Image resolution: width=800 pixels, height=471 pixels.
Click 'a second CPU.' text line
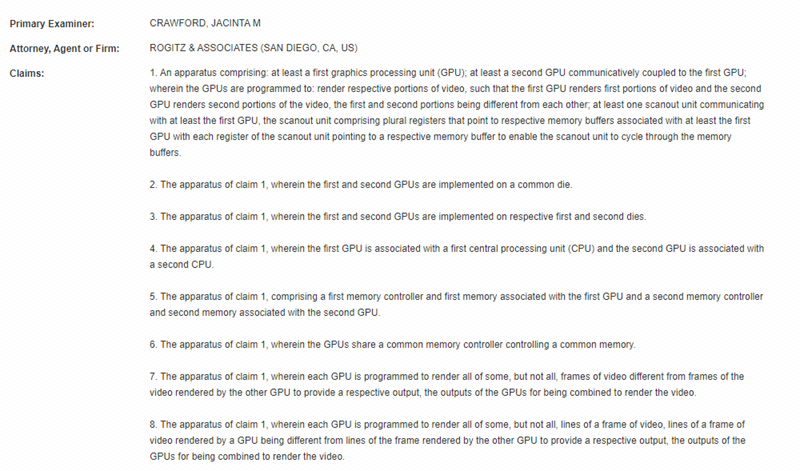point(182,265)
